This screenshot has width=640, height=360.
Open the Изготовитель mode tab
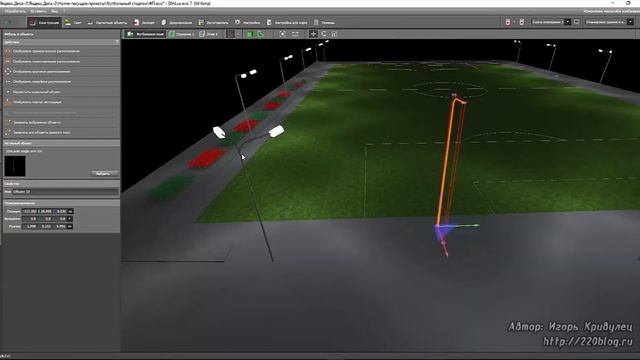tap(213, 22)
